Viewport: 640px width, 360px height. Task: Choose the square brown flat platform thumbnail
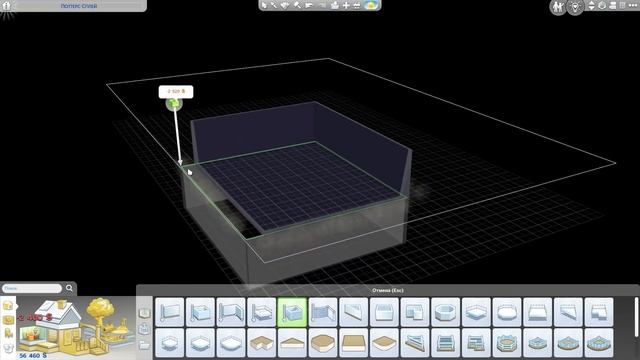pyautogui.click(x=353, y=343)
